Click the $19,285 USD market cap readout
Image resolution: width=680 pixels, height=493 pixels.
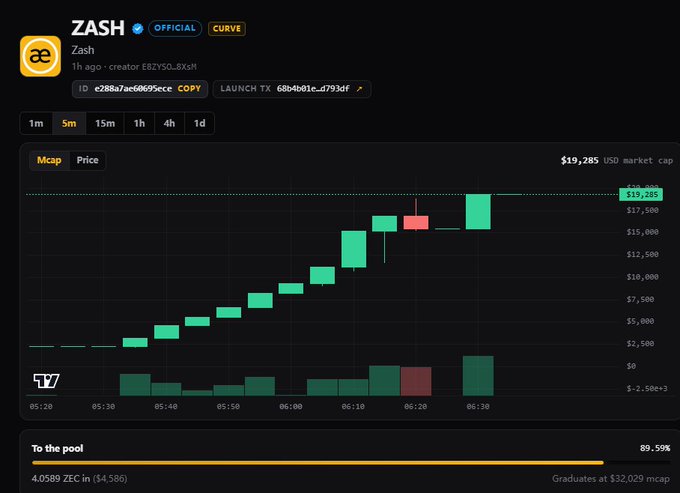(x=617, y=160)
